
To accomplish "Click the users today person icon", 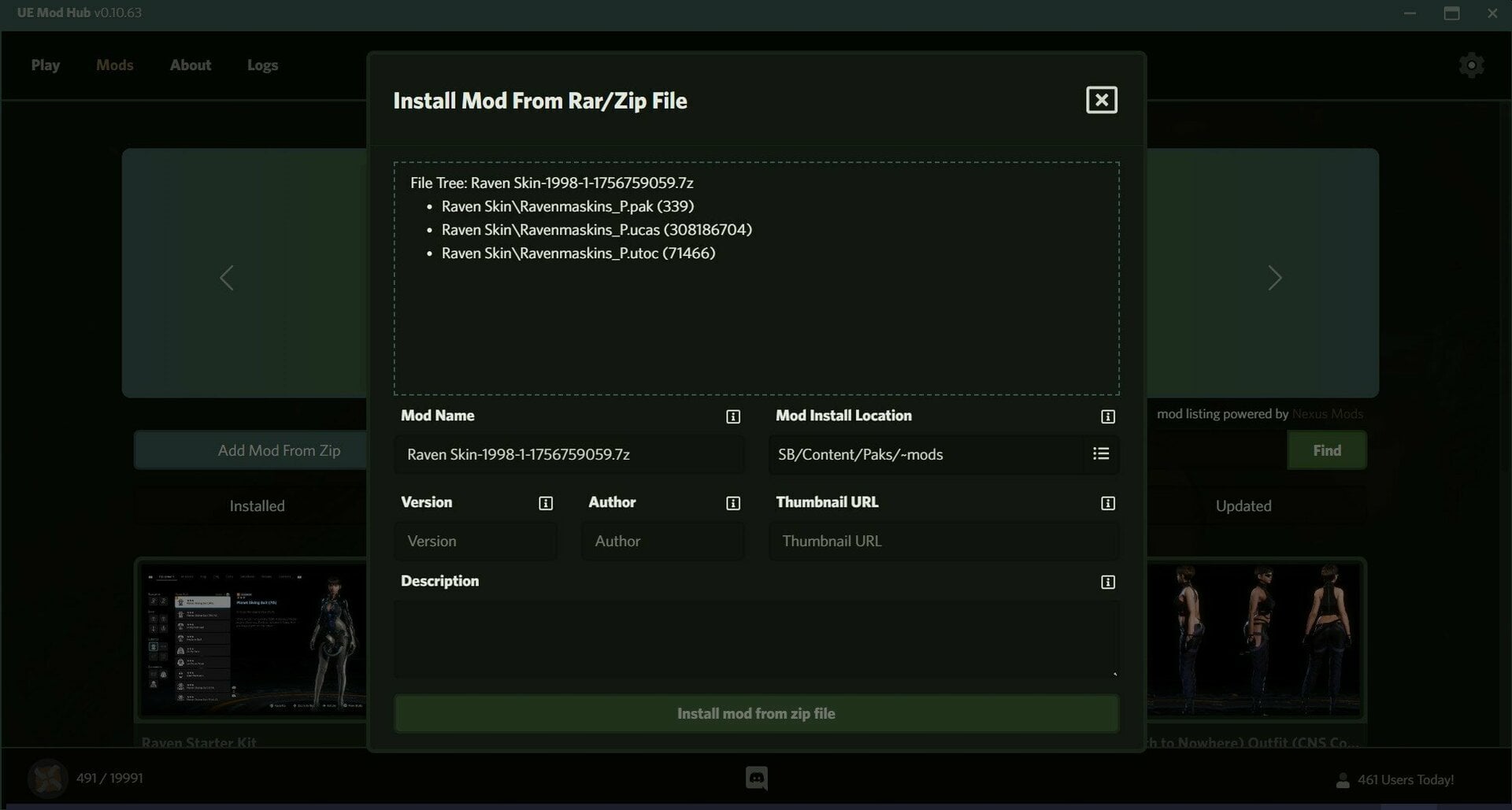I will click(x=1343, y=780).
